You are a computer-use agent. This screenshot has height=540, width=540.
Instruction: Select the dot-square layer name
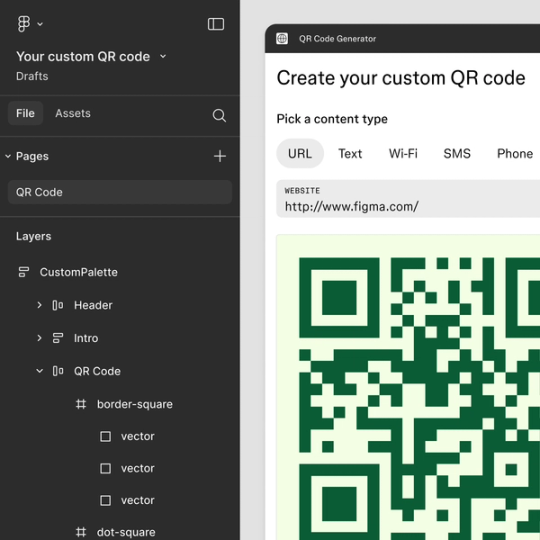[x=126, y=532]
